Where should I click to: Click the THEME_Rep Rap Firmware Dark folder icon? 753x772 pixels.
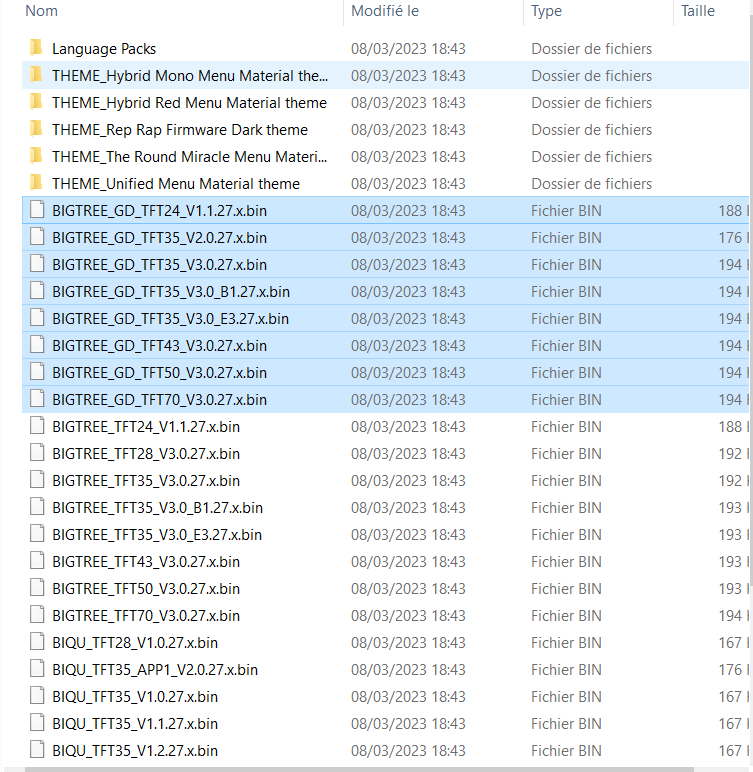[x=36, y=129]
